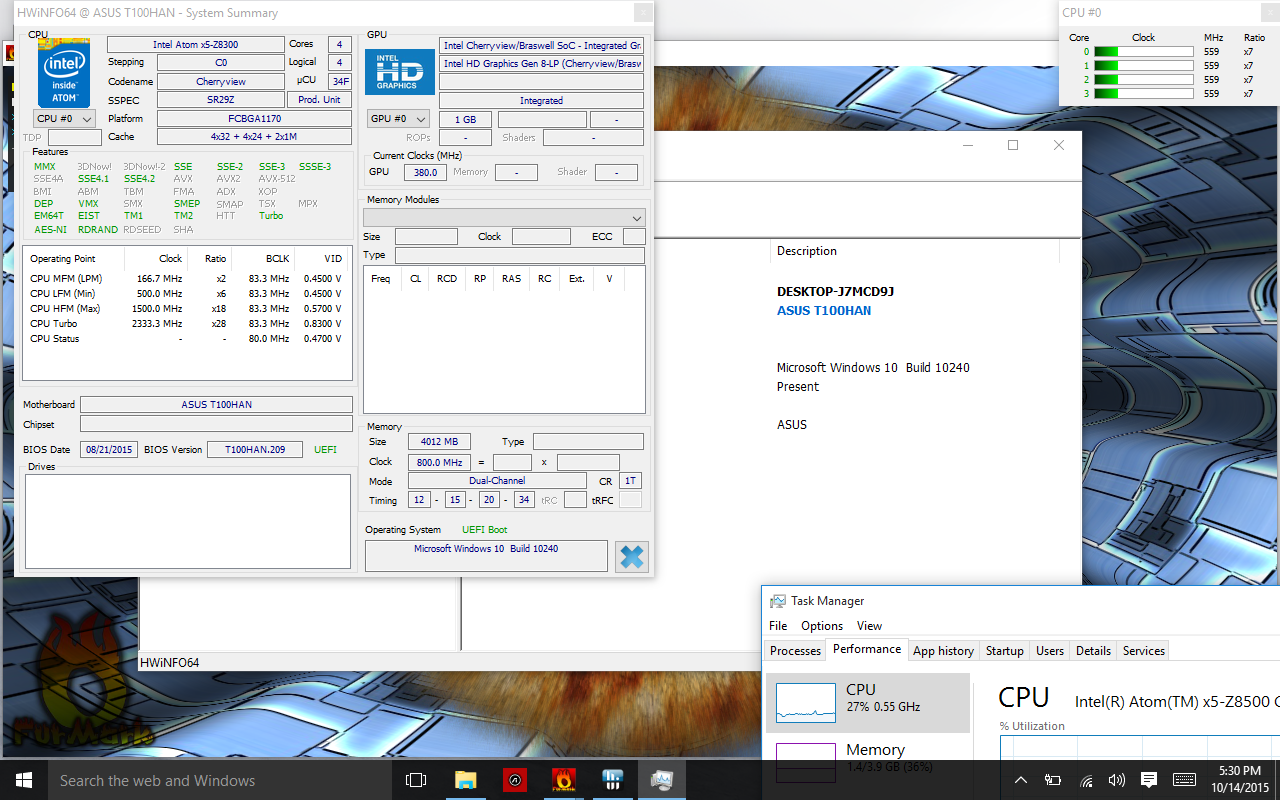Image resolution: width=1280 pixels, height=800 pixels.
Task: Click the Intel Atom x5-Z8300 name field
Action: [195, 45]
